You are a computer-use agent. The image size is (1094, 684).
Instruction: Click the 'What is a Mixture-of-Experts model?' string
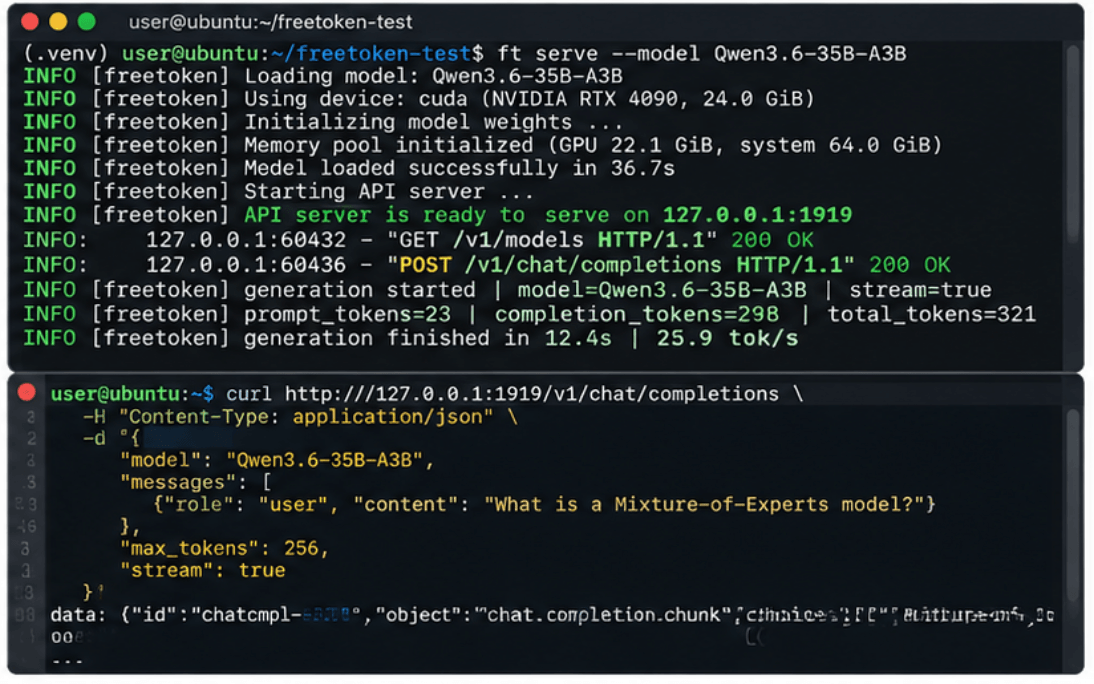(704, 505)
